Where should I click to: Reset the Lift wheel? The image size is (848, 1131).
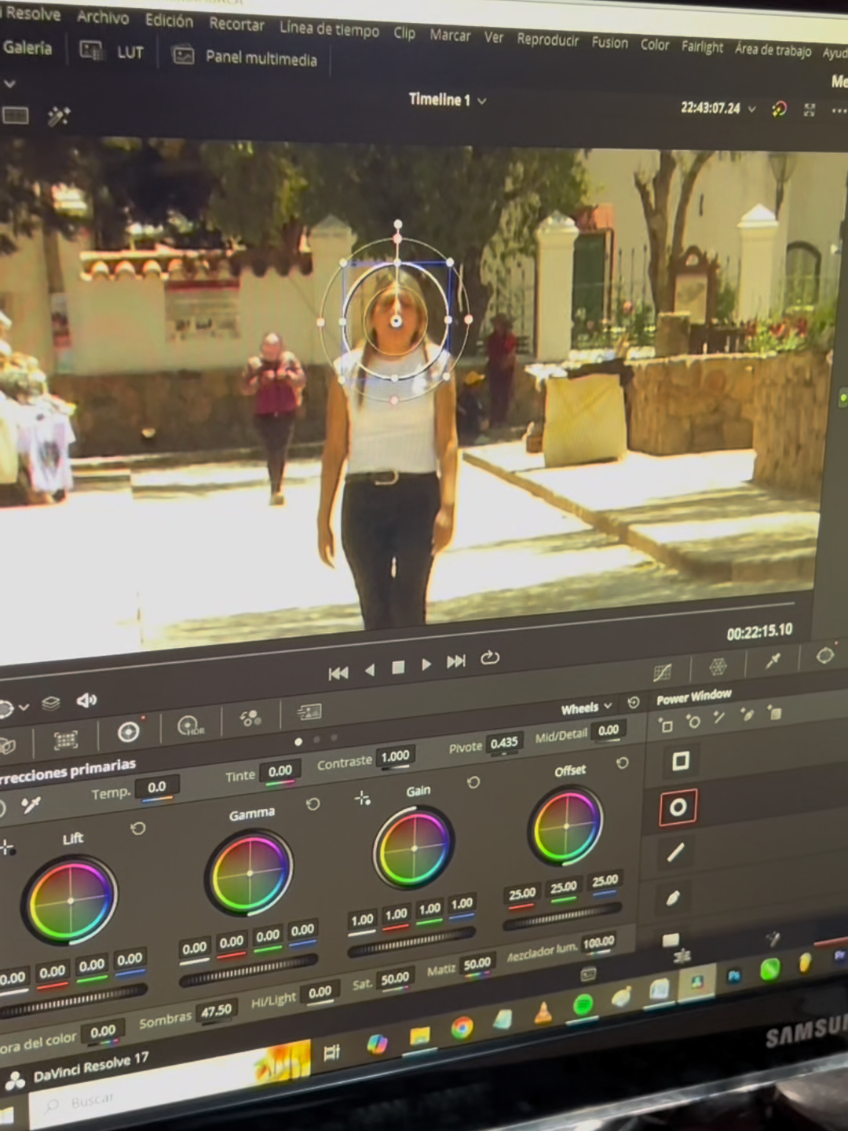pos(137,828)
